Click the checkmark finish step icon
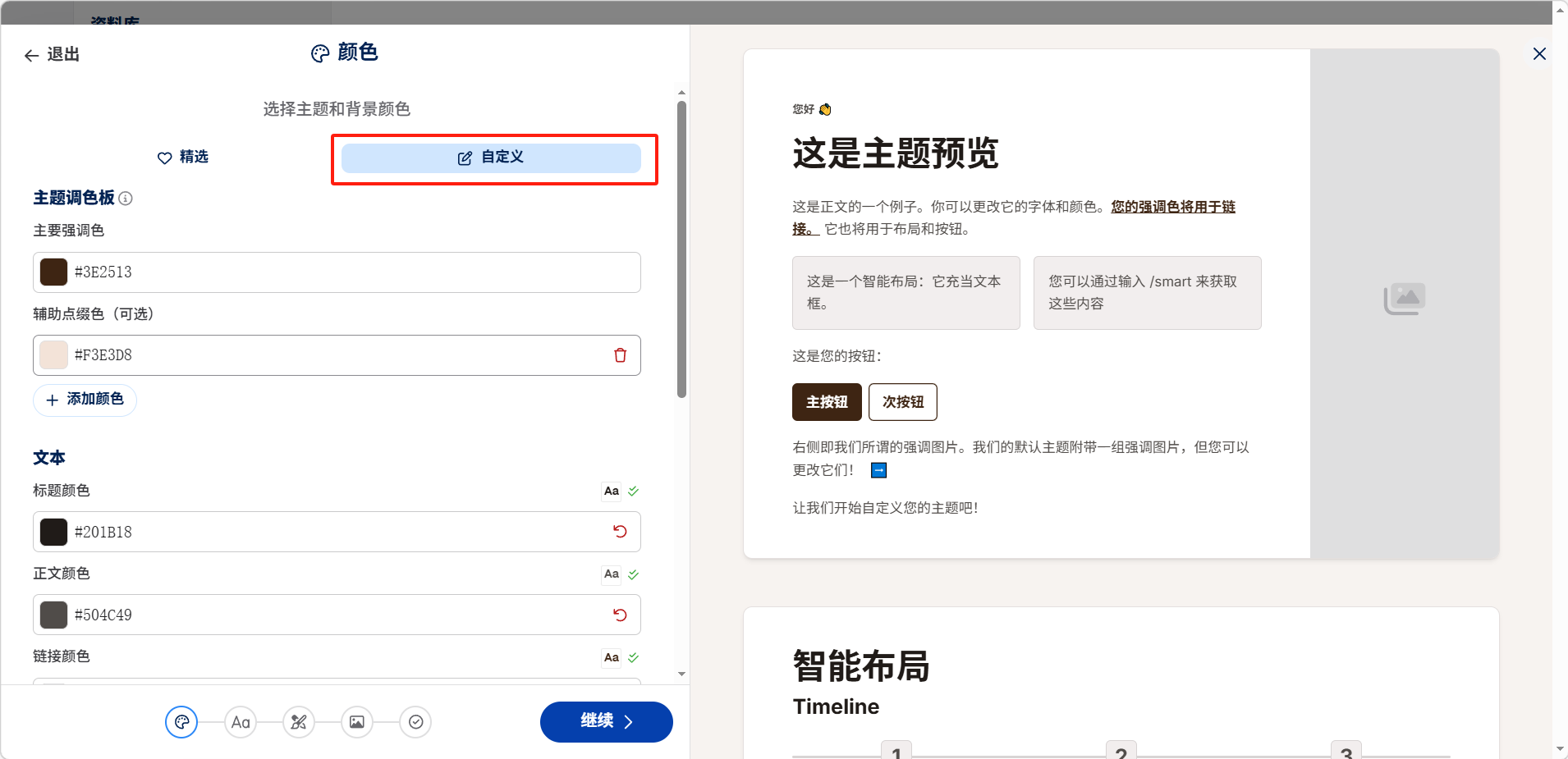 (x=416, y=722)
